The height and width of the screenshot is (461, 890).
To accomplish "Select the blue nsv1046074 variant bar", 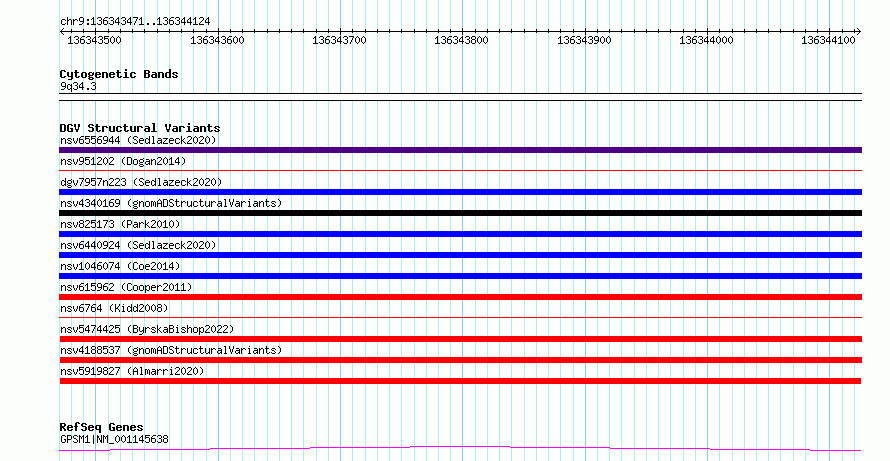I will pyautogui.click(x=460, y=276).
